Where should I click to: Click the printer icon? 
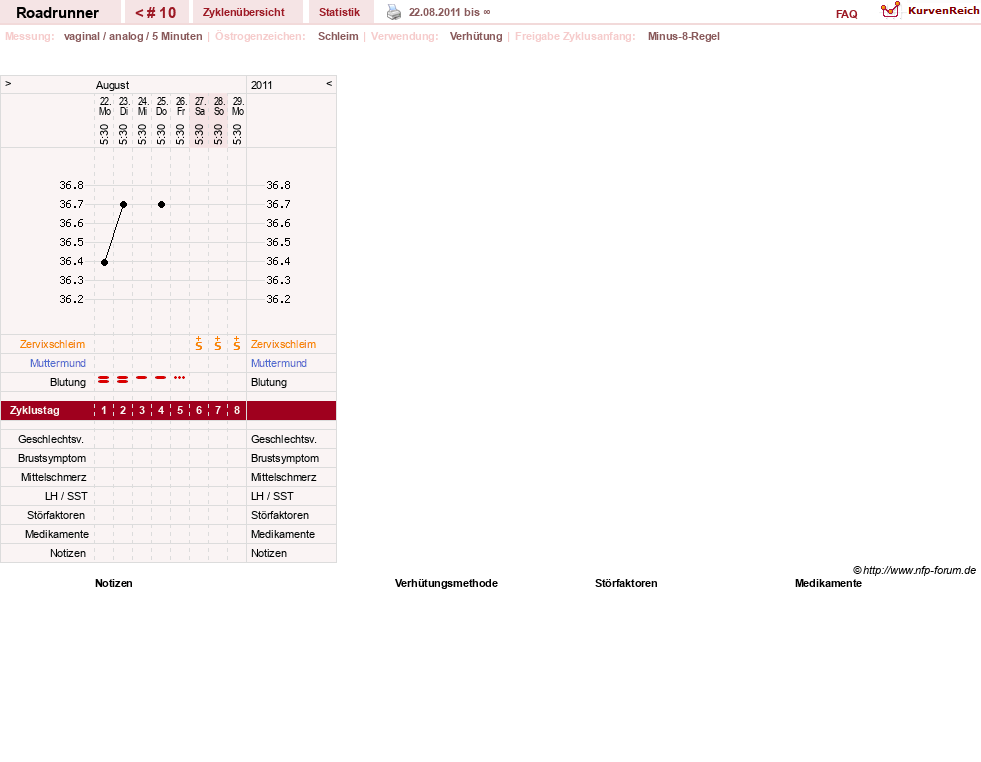394,12
